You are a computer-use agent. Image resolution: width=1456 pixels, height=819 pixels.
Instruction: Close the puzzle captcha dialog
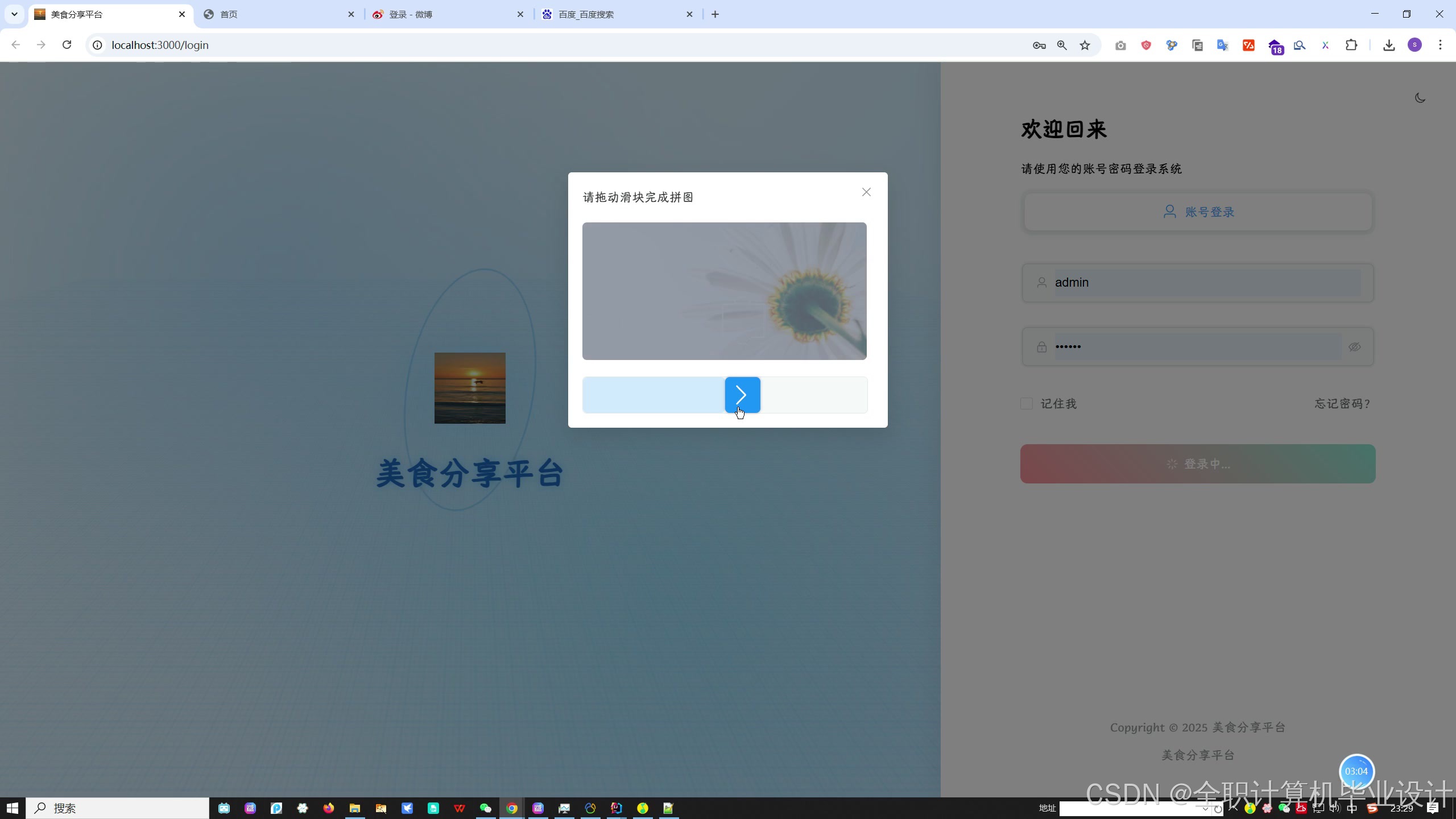866,192
